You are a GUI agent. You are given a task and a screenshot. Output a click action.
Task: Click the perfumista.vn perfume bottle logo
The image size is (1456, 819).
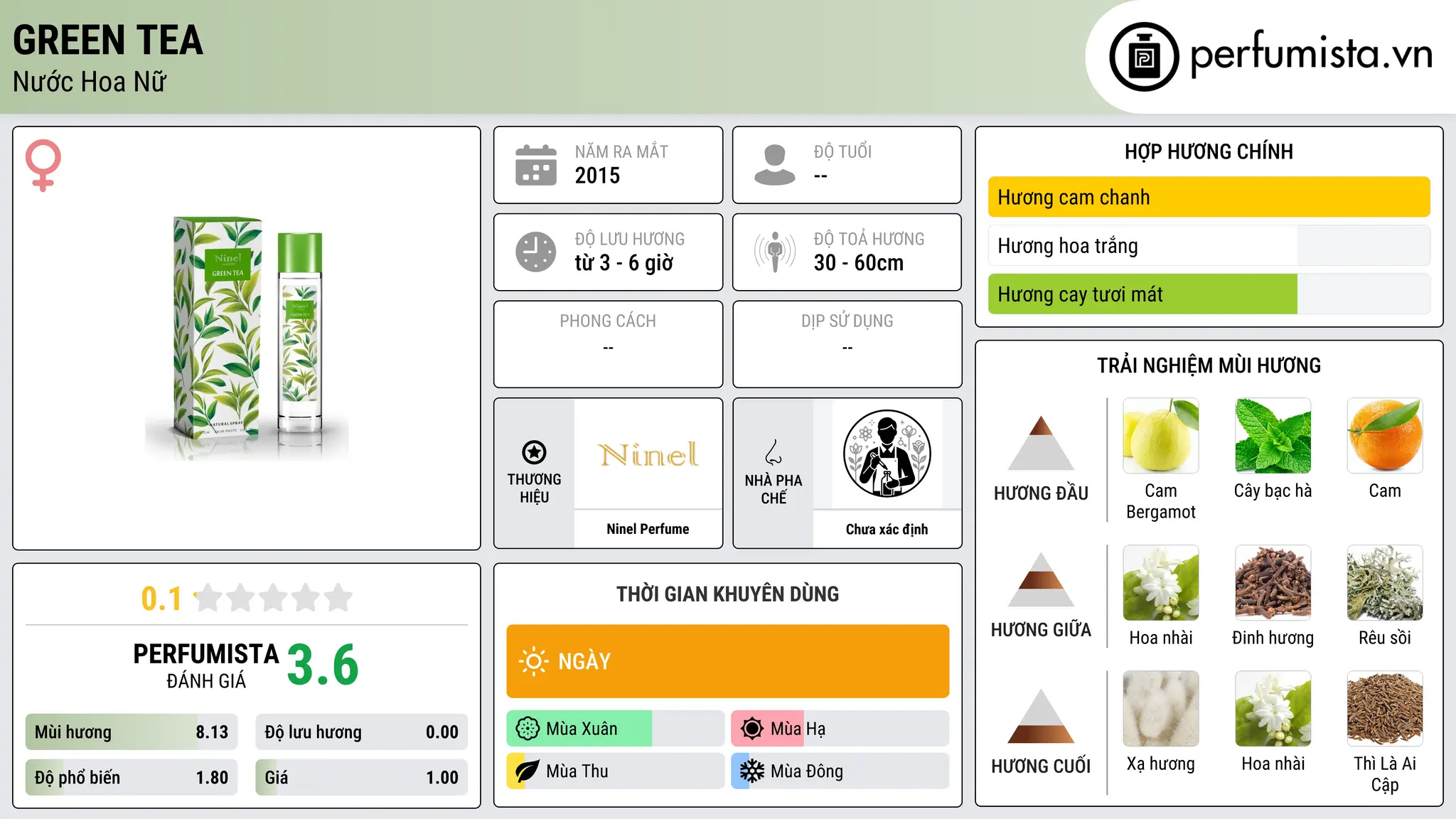(x=1144, y=57)
